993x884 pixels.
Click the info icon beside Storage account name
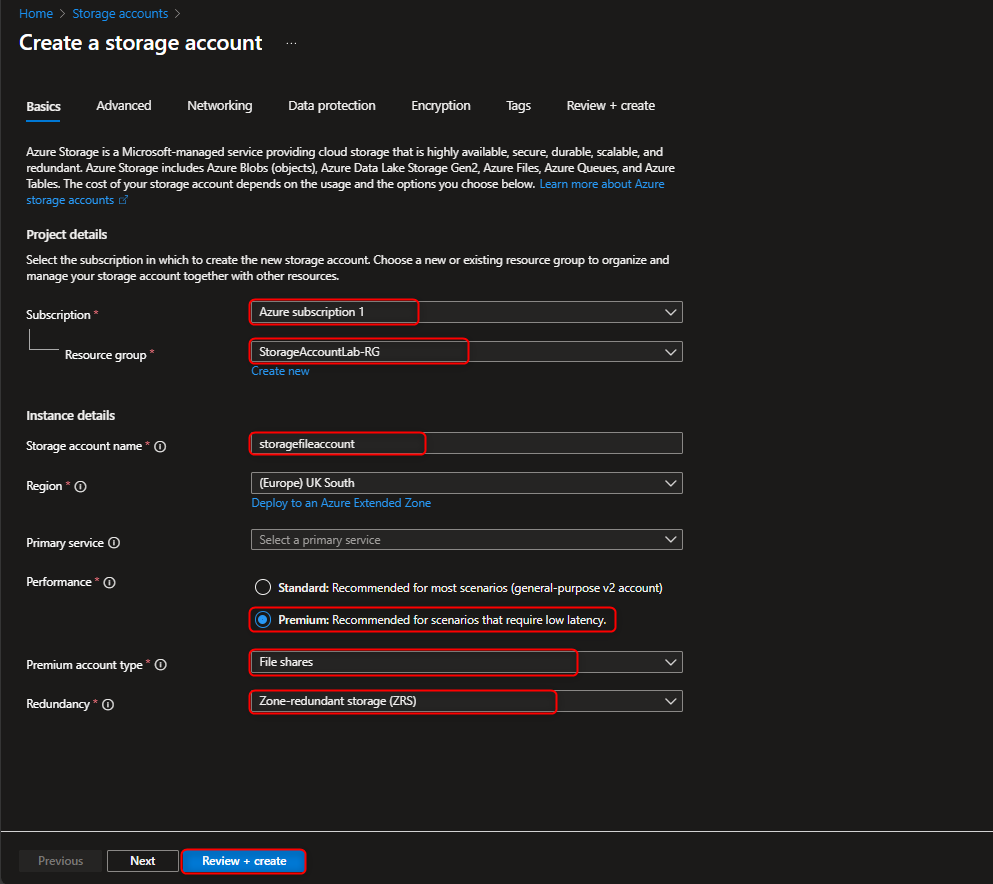click(160, 446)
